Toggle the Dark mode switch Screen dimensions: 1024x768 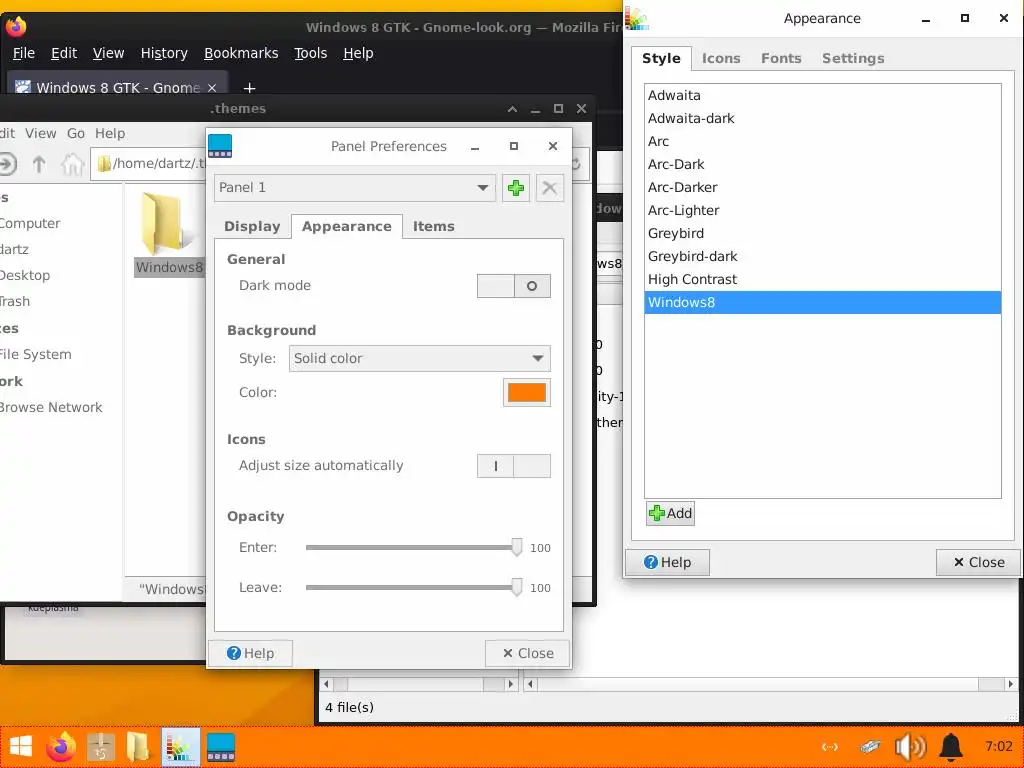(514, 286)
